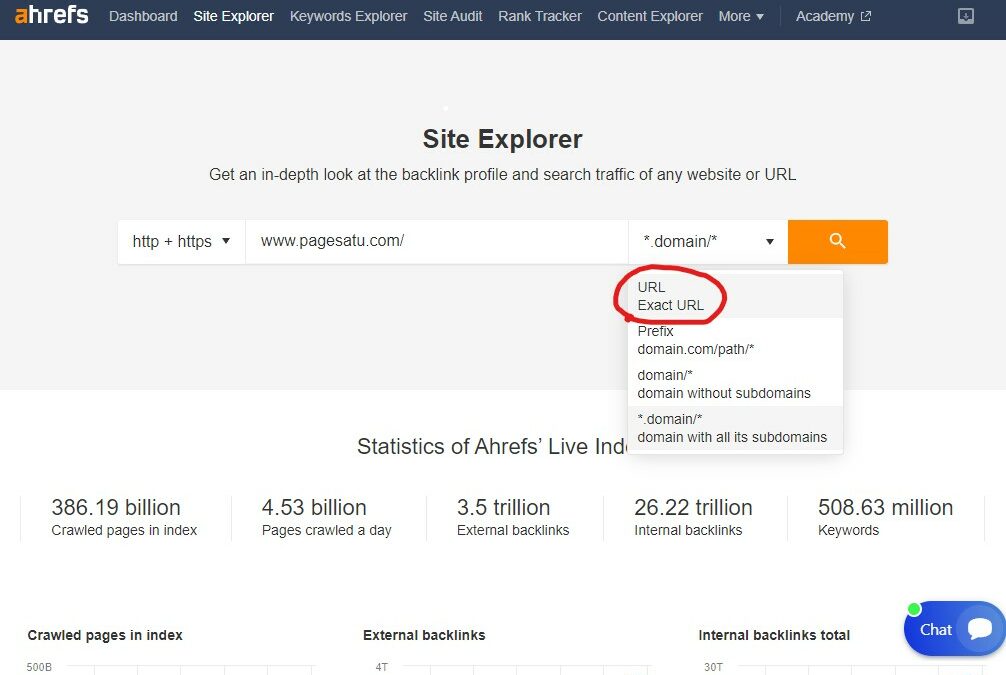
Task: Open Rank Tracker
Action: (540, 16)
